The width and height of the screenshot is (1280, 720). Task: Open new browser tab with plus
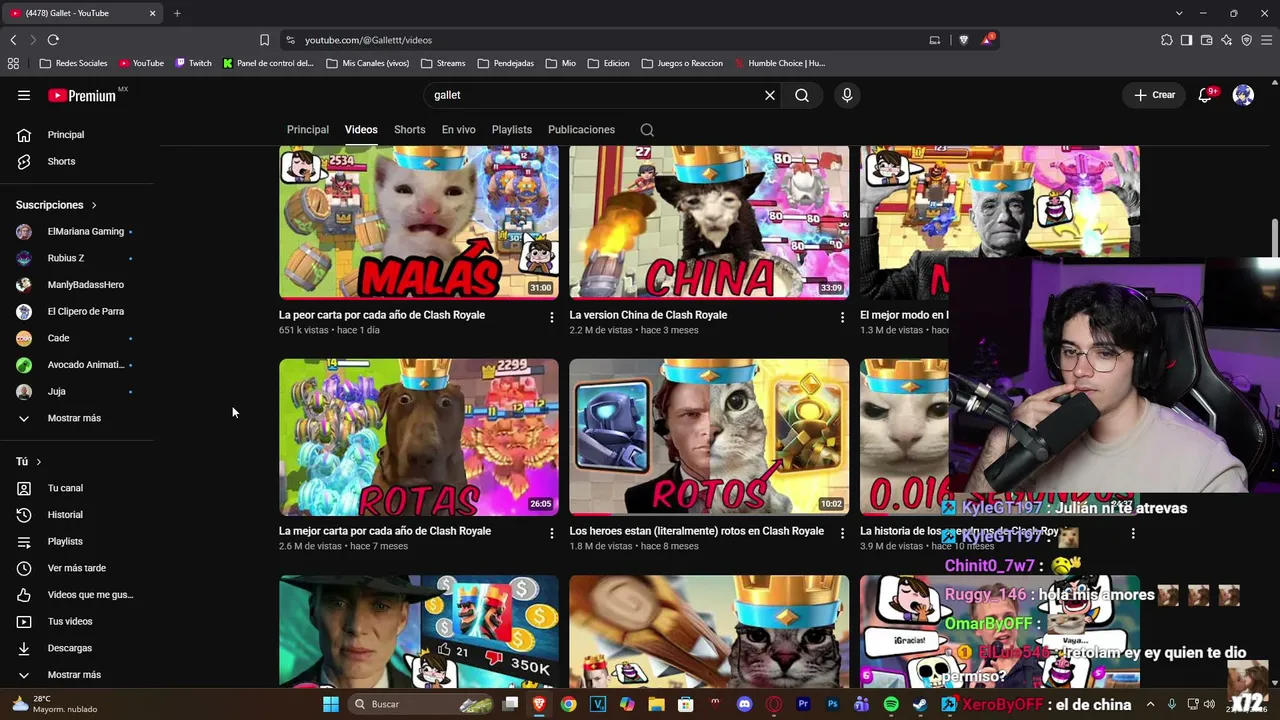pos(177,13)
